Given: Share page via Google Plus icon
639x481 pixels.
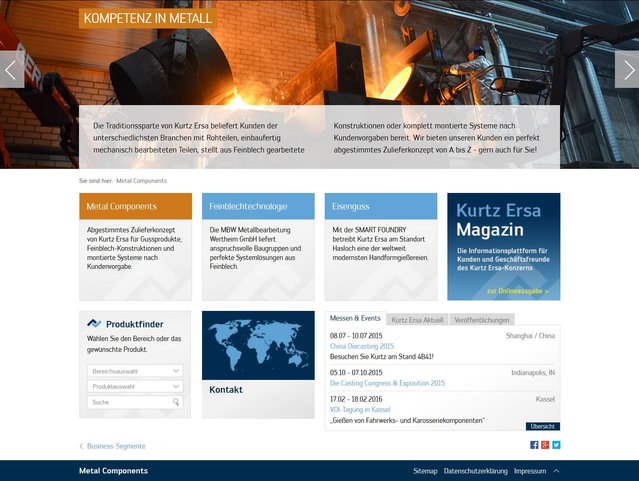Looking at the screenshot, I should click(545, 445).
